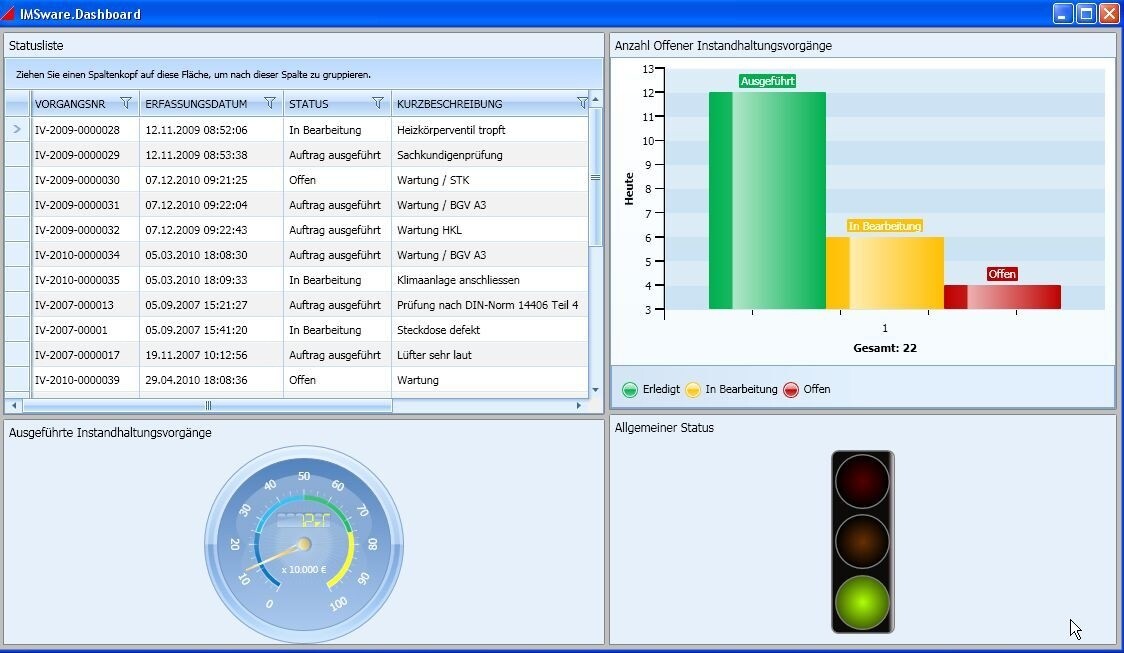Click the IMSware red logo icon in title bar
Viewport: 1124px width, 653px height.
(x=8, y=14)
